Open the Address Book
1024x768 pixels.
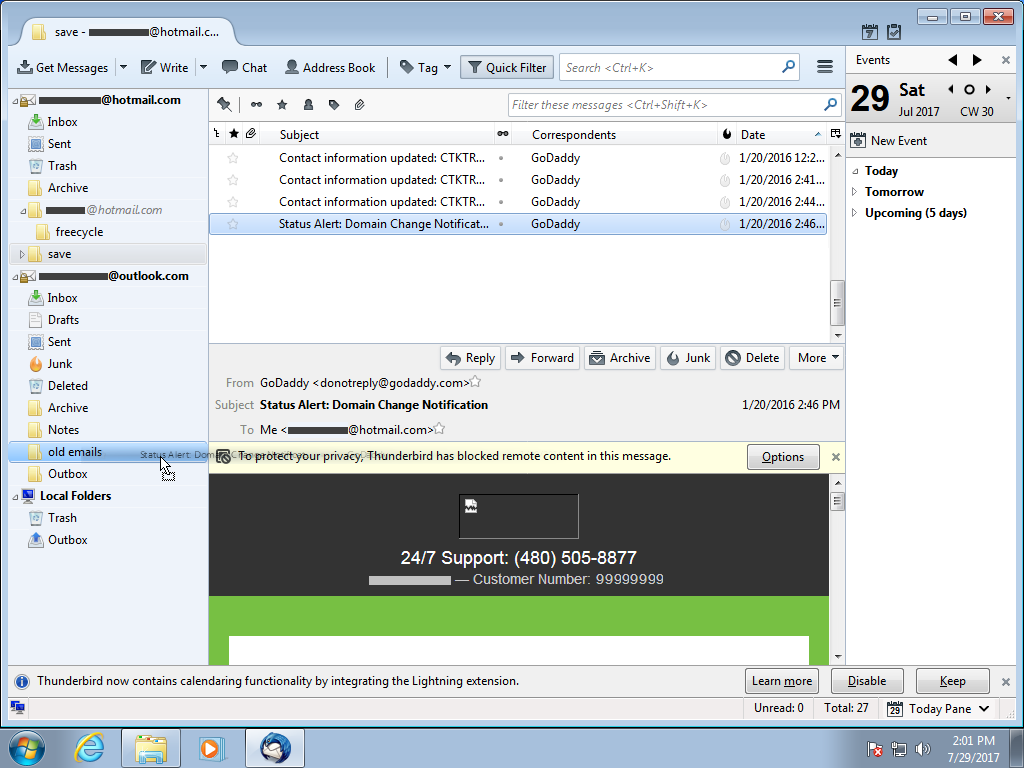(x=330, y=68)
